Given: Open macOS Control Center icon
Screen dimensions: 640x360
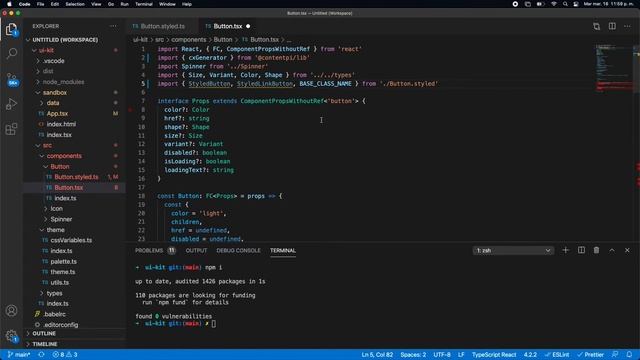Looking at the screenshot, I should (576, 4).
